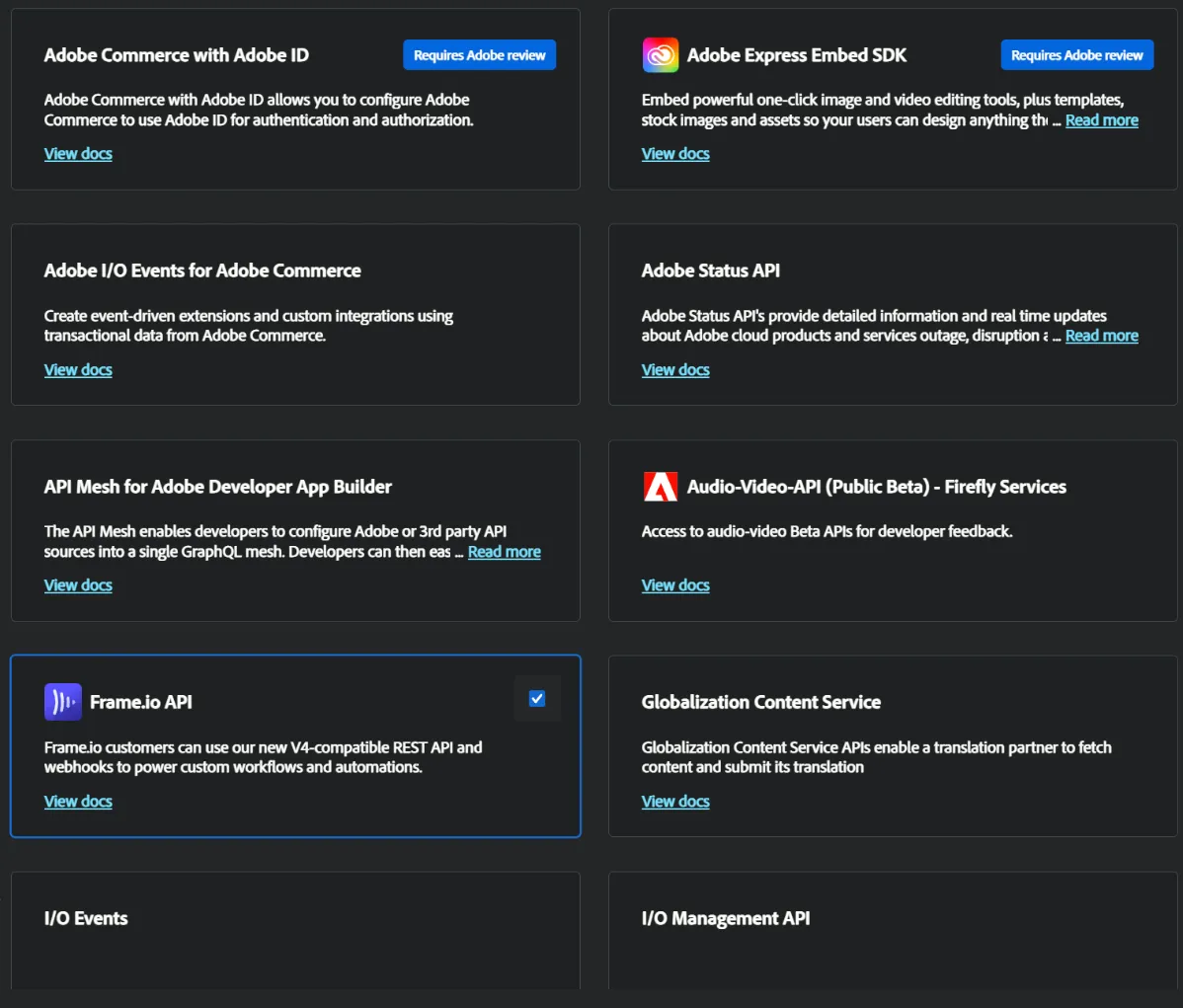The width and height of the screenshot is (1183, 1008).
Task: Expand Read more on Adobe Express Embed SDK
Action: click(1101, 120)
